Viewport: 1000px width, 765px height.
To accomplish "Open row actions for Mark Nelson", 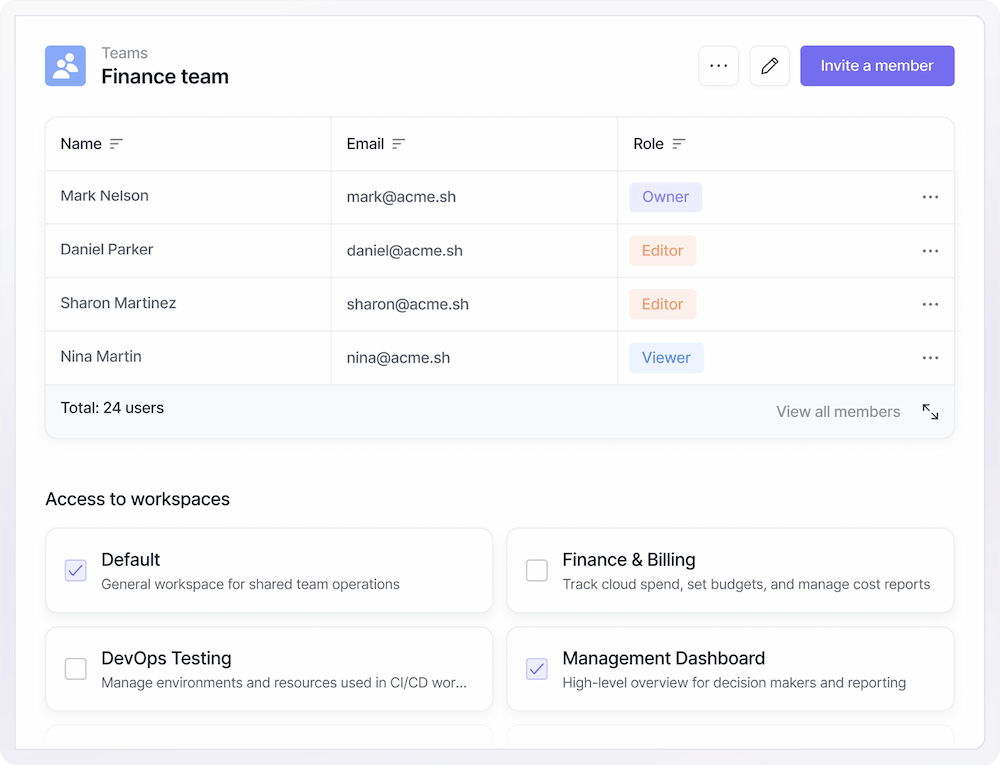I will pyautogui.click(x=930, y=197).
